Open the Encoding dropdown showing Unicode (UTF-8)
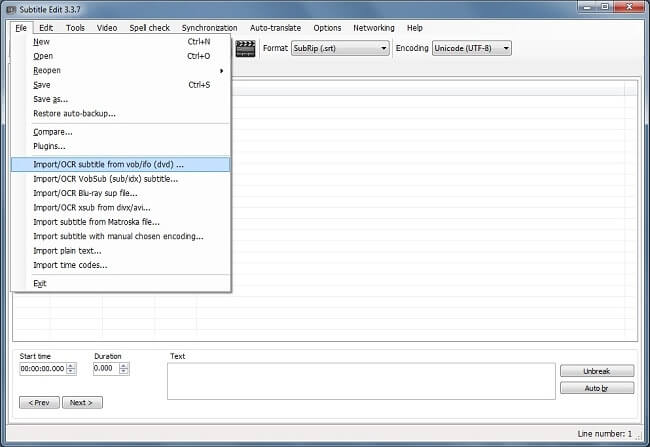Viewport: 650px width, 447px height. (x=471, y=48)
